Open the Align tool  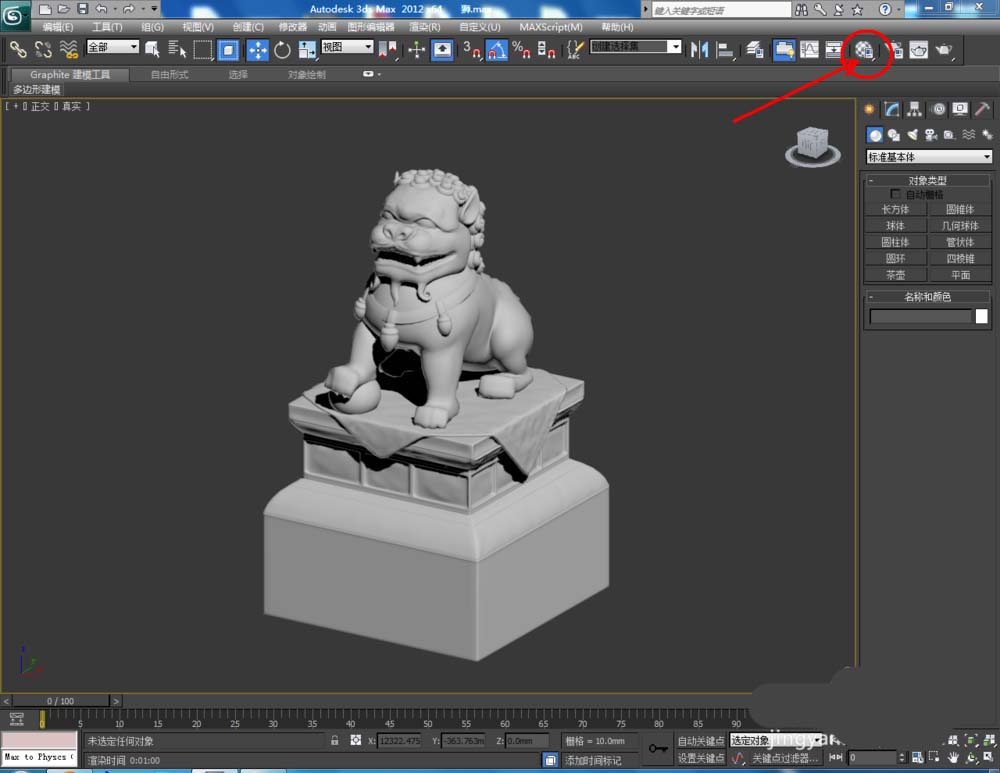(724, 50)
